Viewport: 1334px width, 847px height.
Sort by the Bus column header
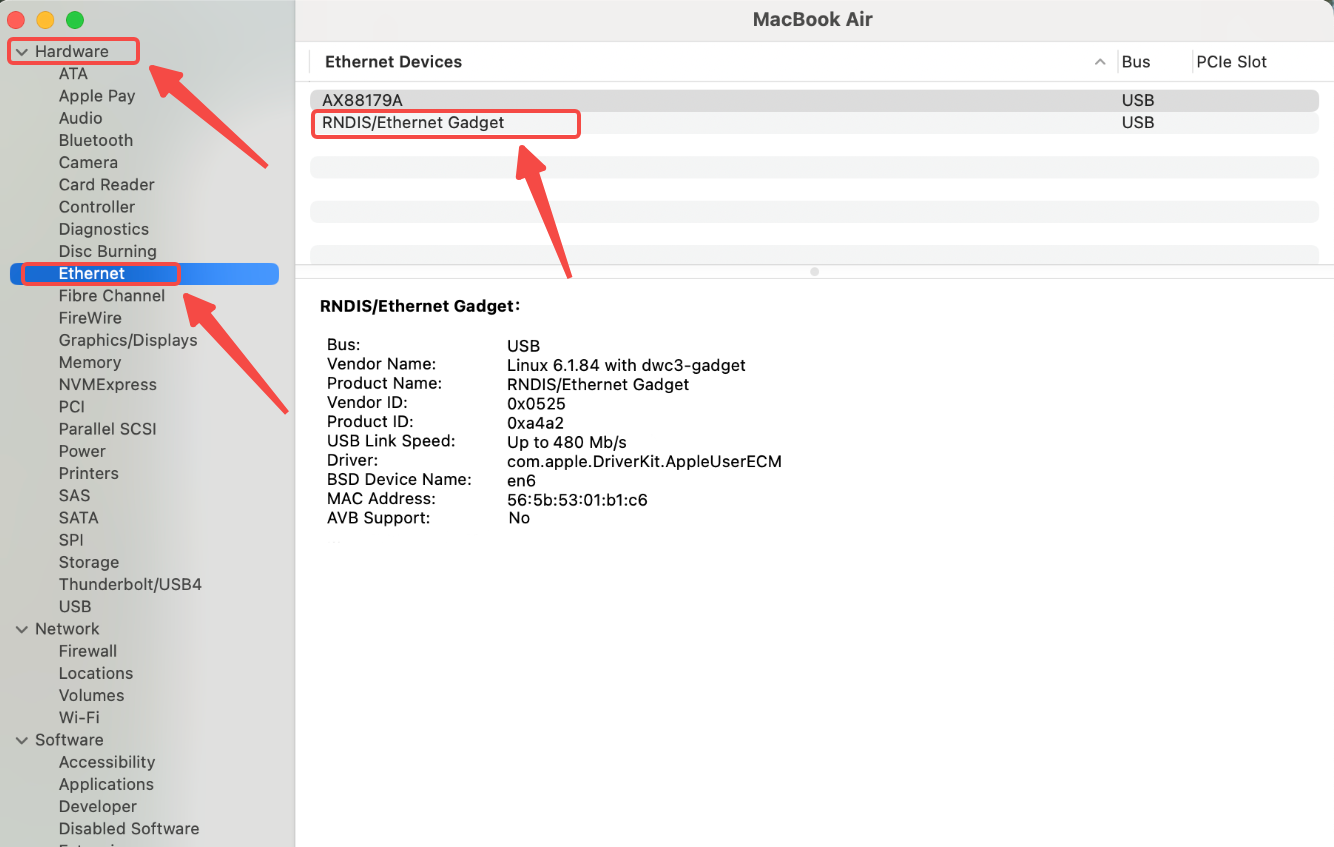coord(1136,62)
